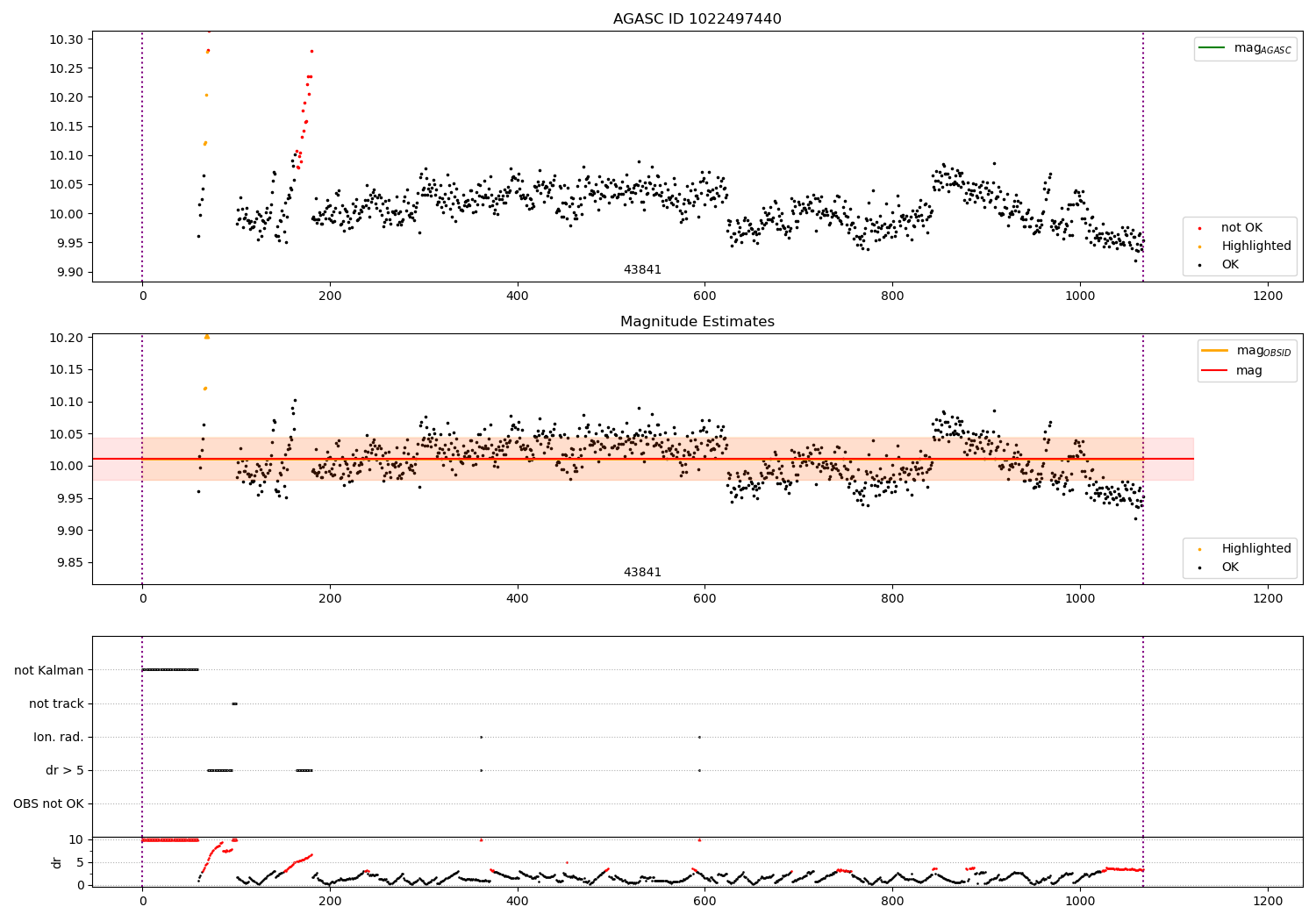This screenshot has width=1316, height=921.
Task: Select the 'OK' legend entry in top plot
Action: [1230, 265]
